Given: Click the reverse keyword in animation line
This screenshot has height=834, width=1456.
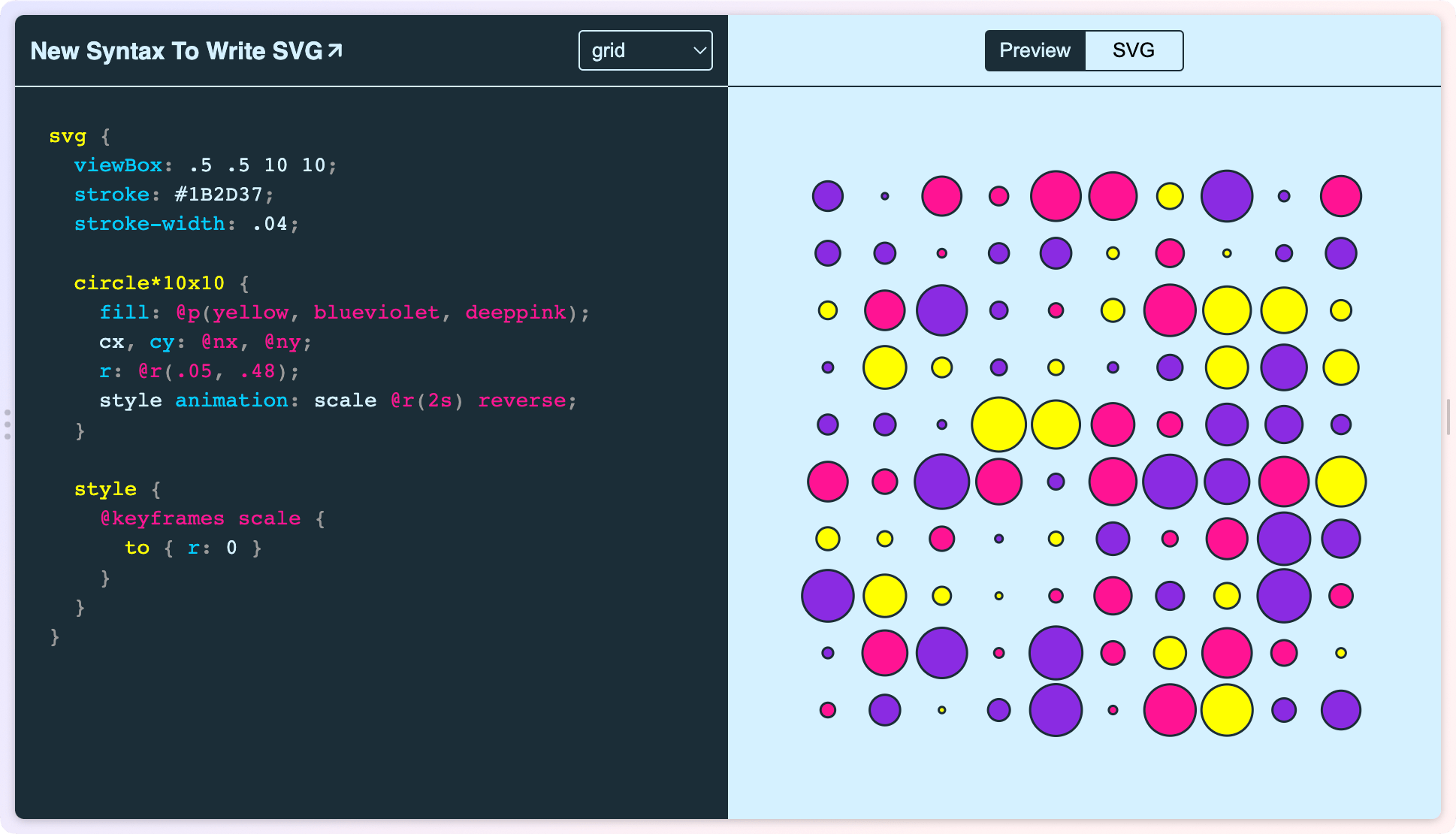Looking at the screenshot, I should [521, 400].
